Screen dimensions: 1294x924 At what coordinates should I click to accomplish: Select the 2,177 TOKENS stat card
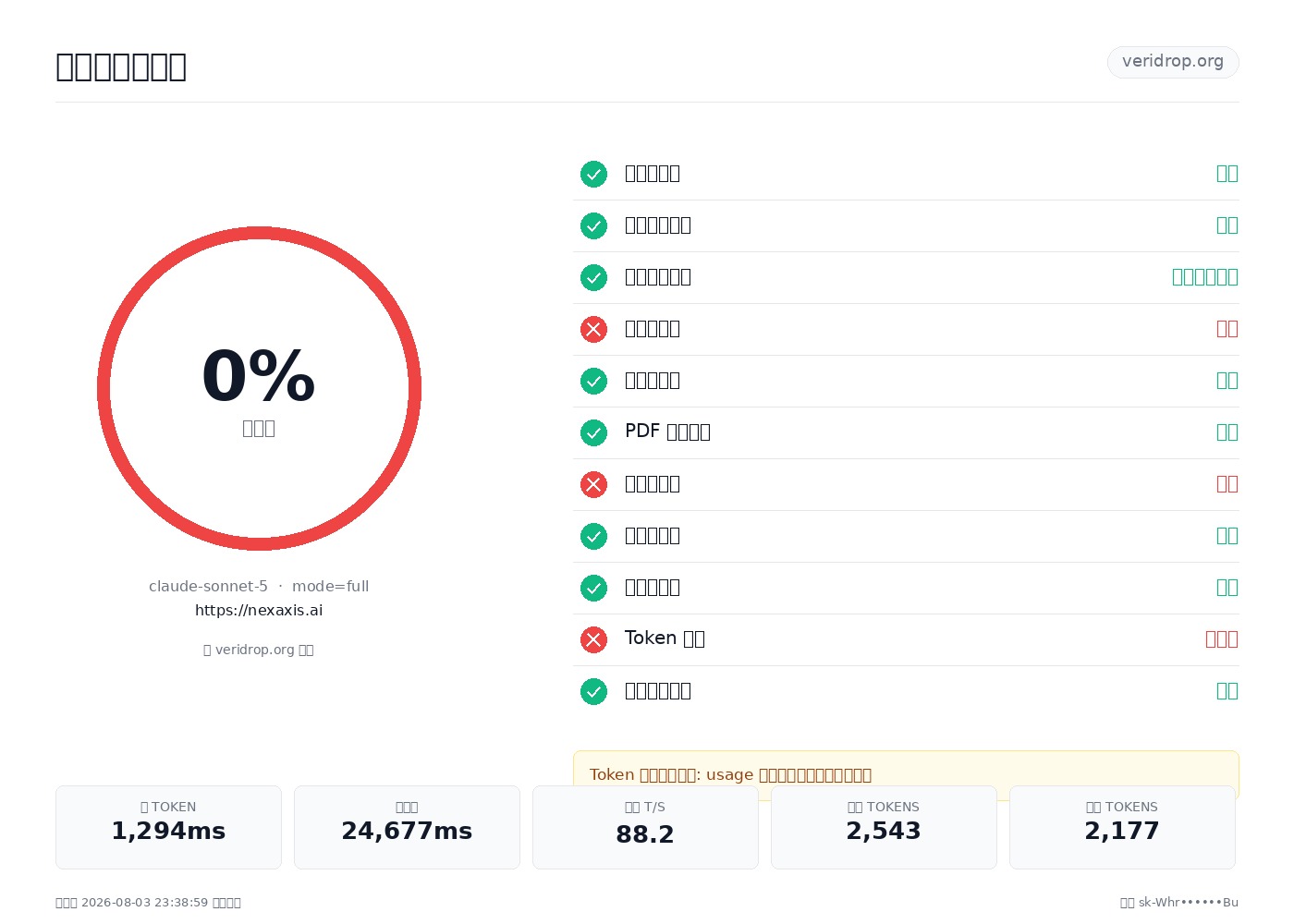click(x=1122, y=827)
